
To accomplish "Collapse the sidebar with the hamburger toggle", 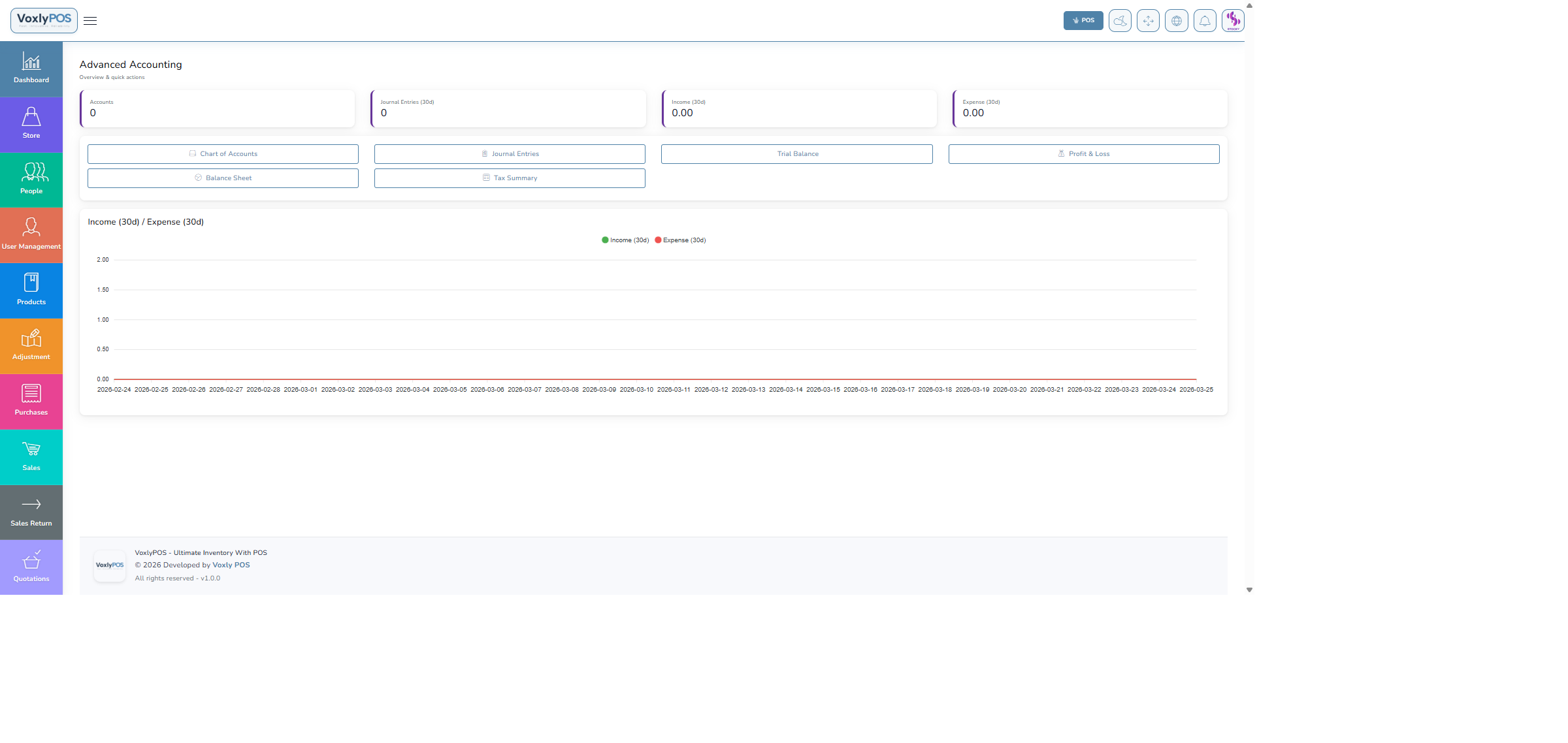I will click(x=90, y=20).
